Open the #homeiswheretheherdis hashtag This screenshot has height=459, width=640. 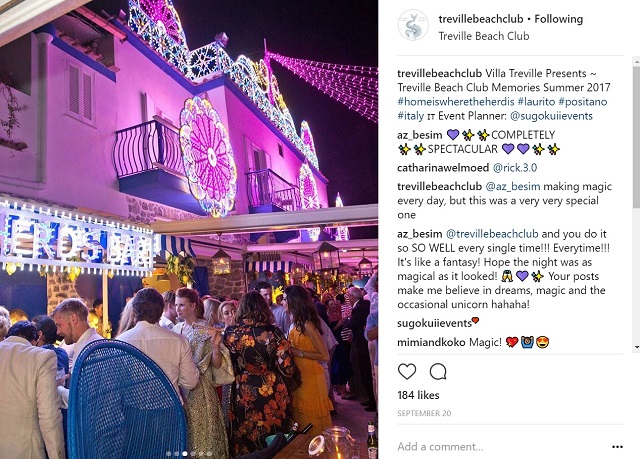coord(456,102)
